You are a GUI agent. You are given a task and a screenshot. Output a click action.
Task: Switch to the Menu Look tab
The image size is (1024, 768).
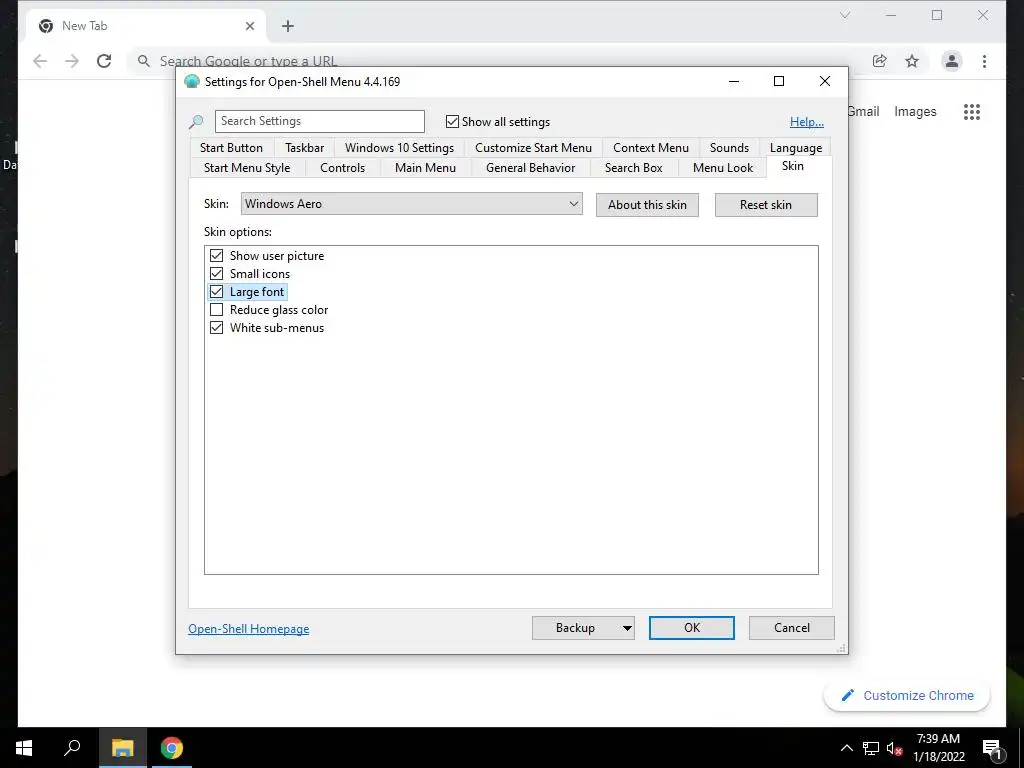723,168
